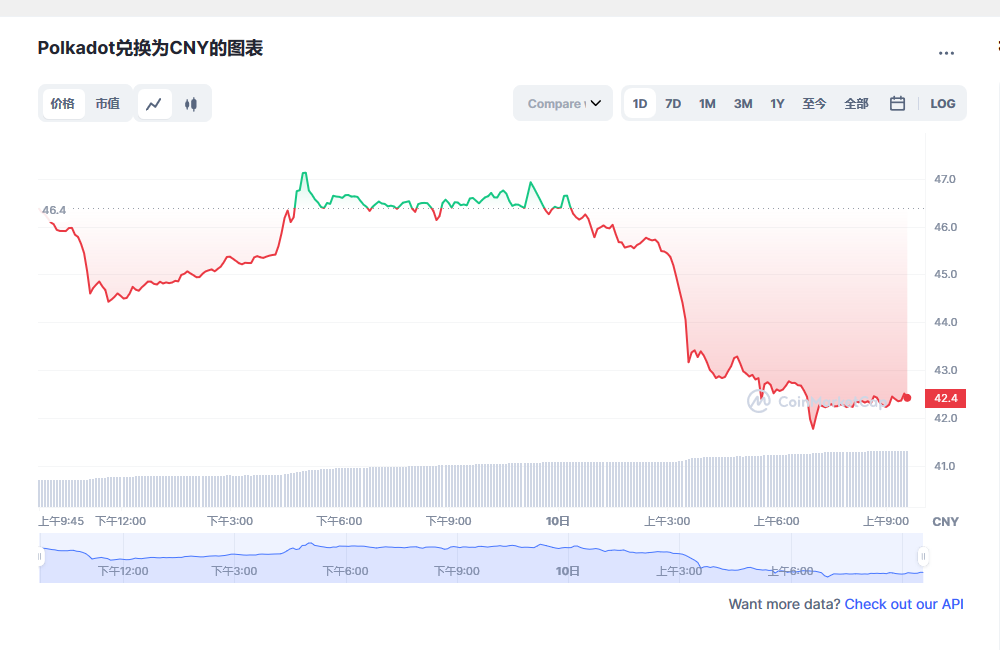Image resolution: width=1000 pixels, height=650 pixels.
Task: Open the three-dot more options menu
Action: 946,54
